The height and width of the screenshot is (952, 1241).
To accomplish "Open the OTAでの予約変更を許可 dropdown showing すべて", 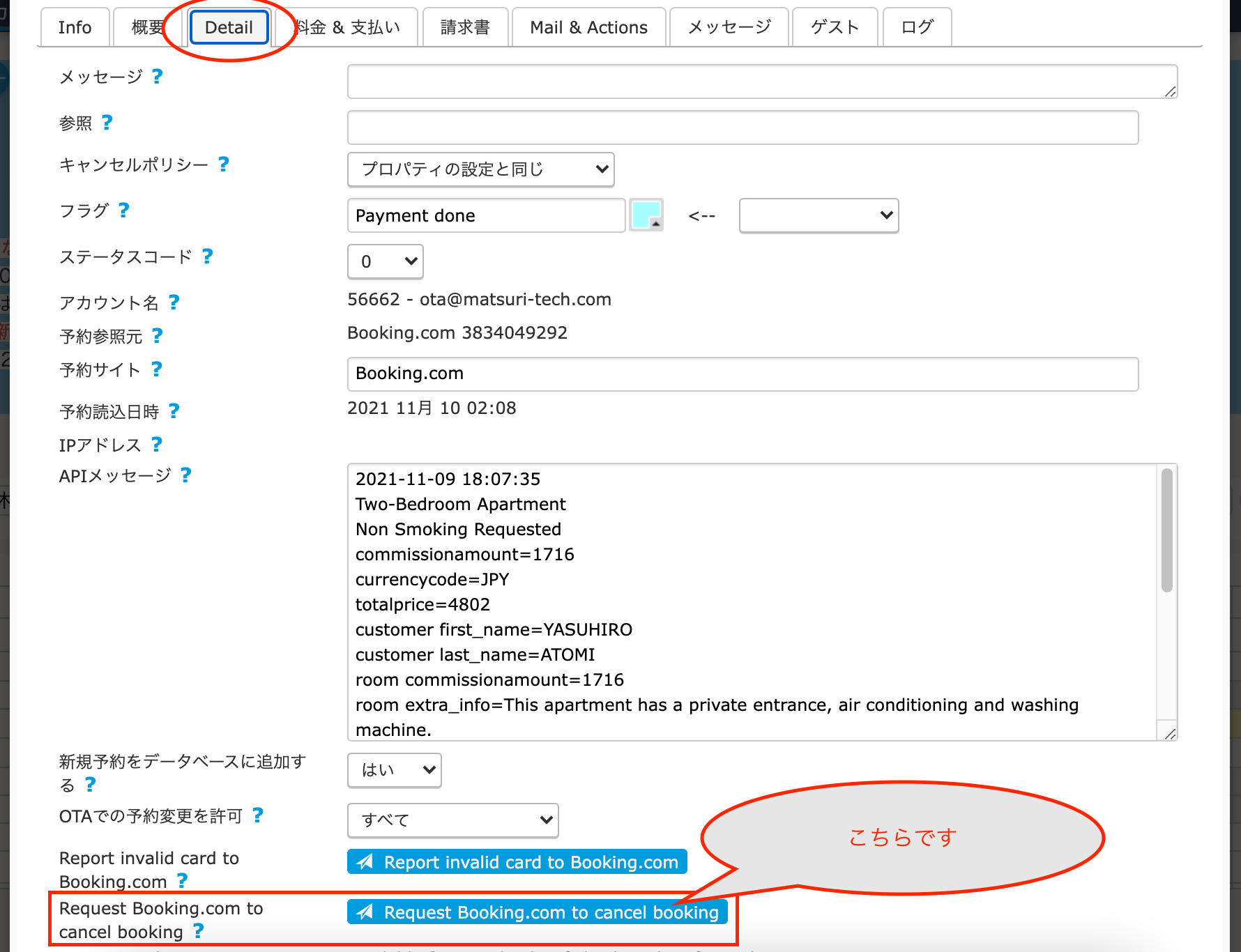I will [452, 820].
